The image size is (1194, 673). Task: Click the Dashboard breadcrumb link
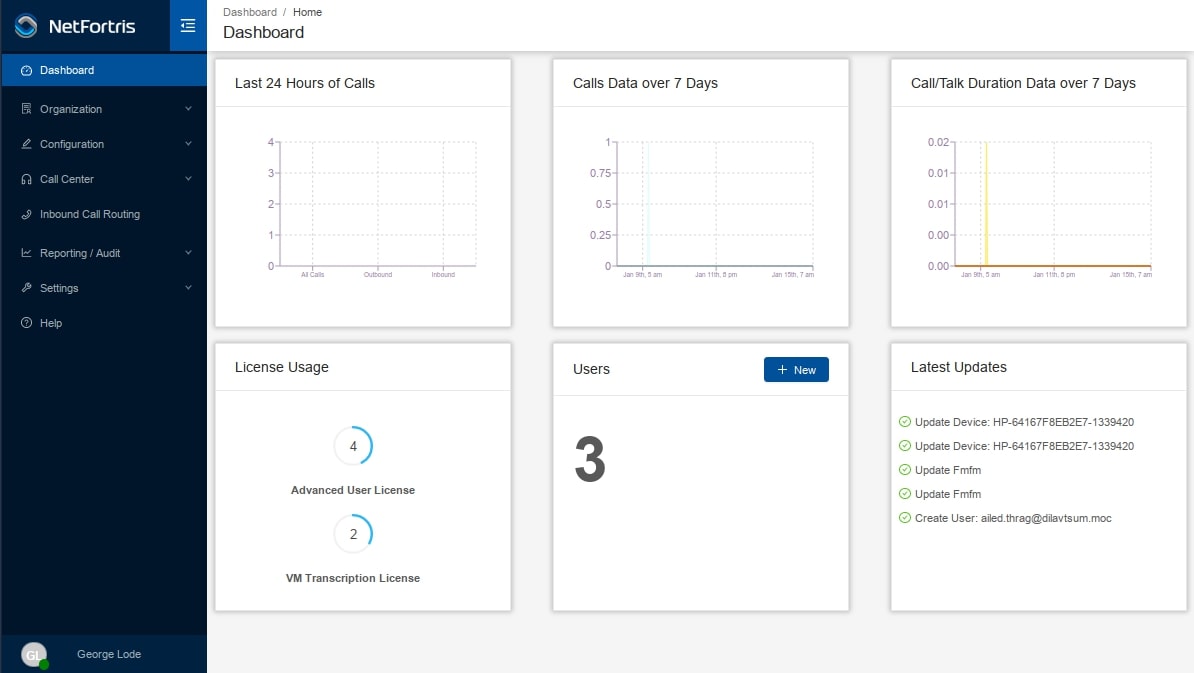pos(250,12)
